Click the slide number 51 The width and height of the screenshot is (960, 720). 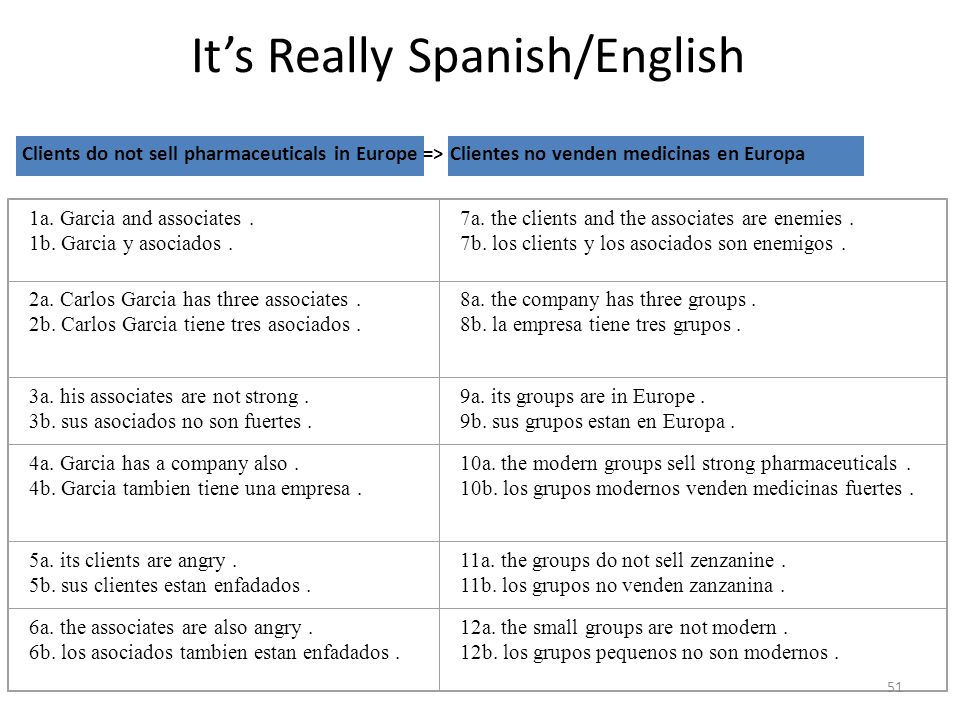[894, 686]
